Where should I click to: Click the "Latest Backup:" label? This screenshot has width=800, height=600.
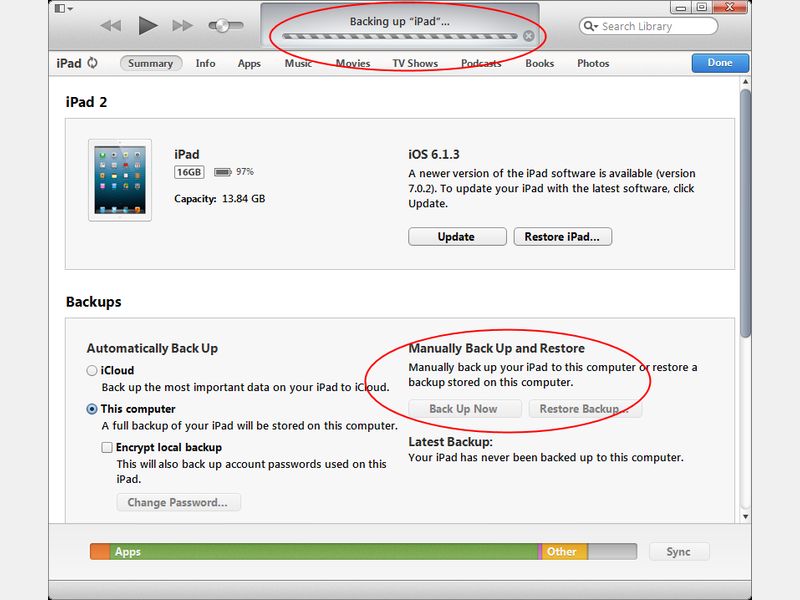[x=451, y=442]
